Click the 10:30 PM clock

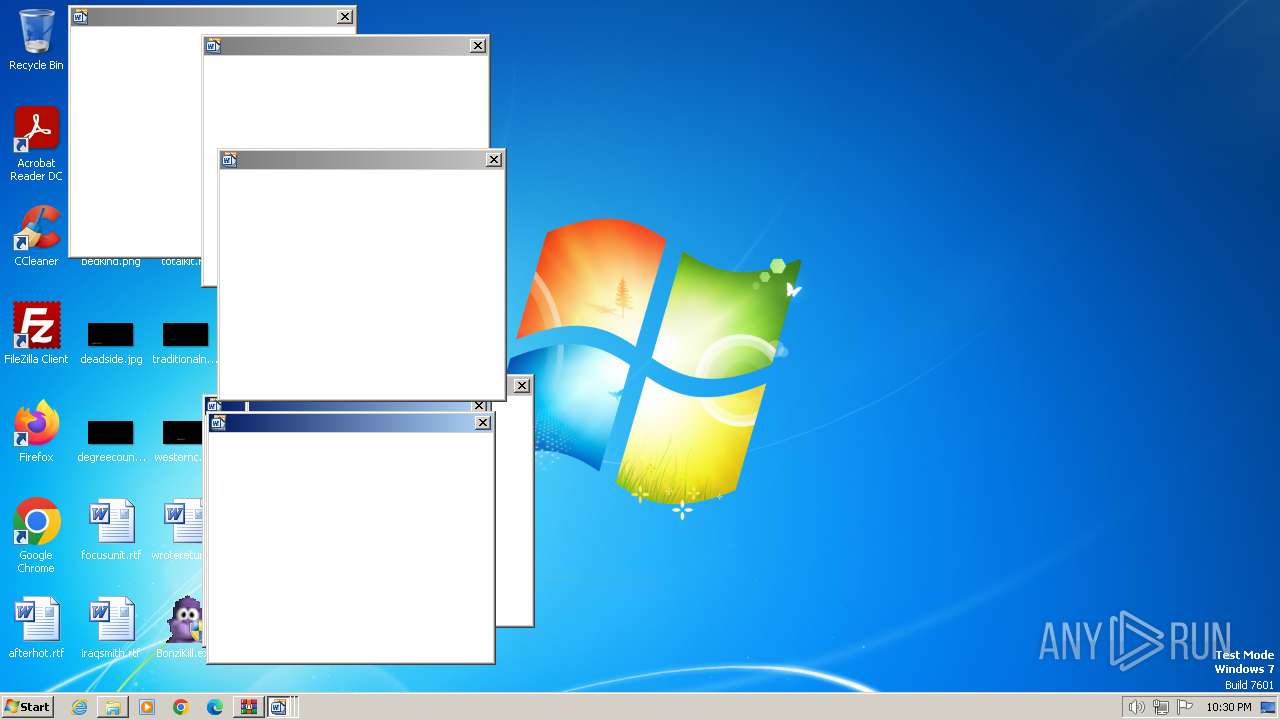pyautogui.click(x=1229, y=707)
